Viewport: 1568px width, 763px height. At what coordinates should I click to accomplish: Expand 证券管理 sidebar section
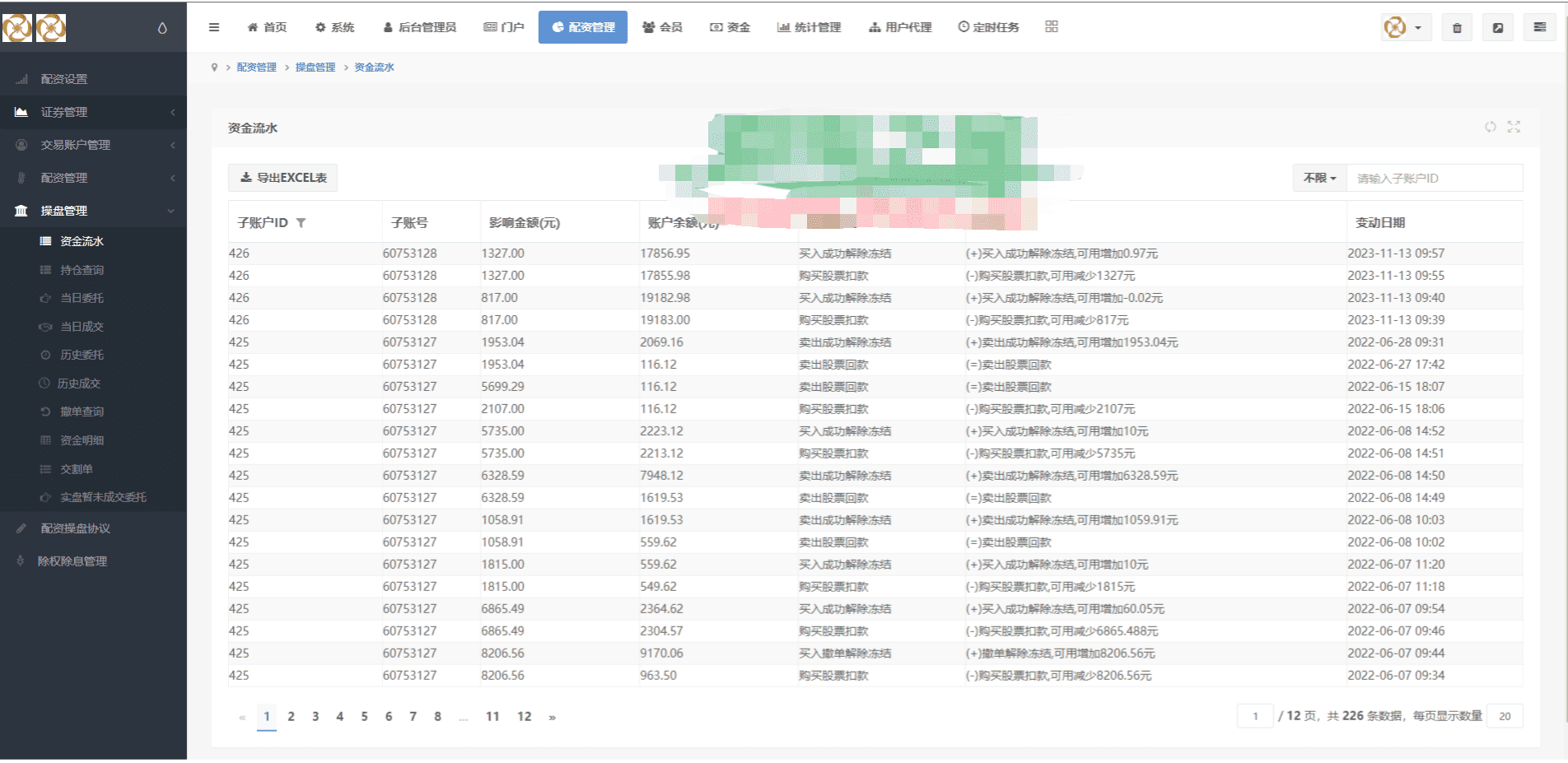pos(93,112)
